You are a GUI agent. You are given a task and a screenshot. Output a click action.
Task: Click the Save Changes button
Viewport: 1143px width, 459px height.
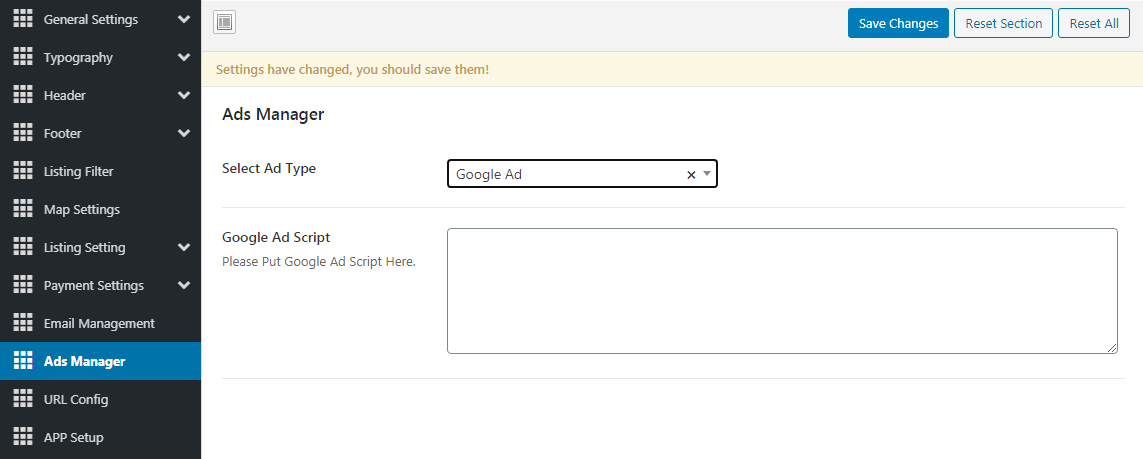pyautogui.click(x=898, y=23)
